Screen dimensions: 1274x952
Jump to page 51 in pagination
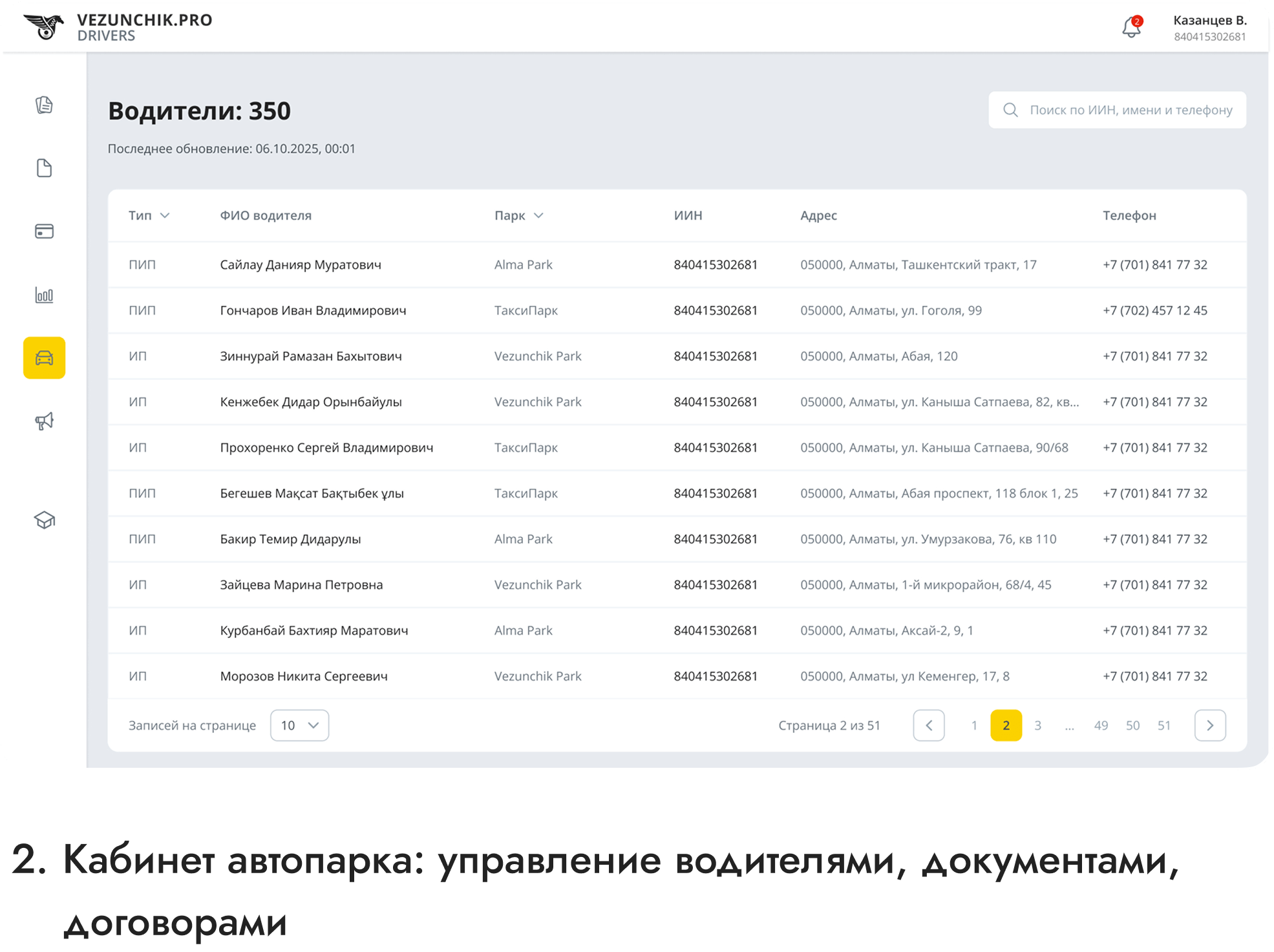click(1164, 725)
